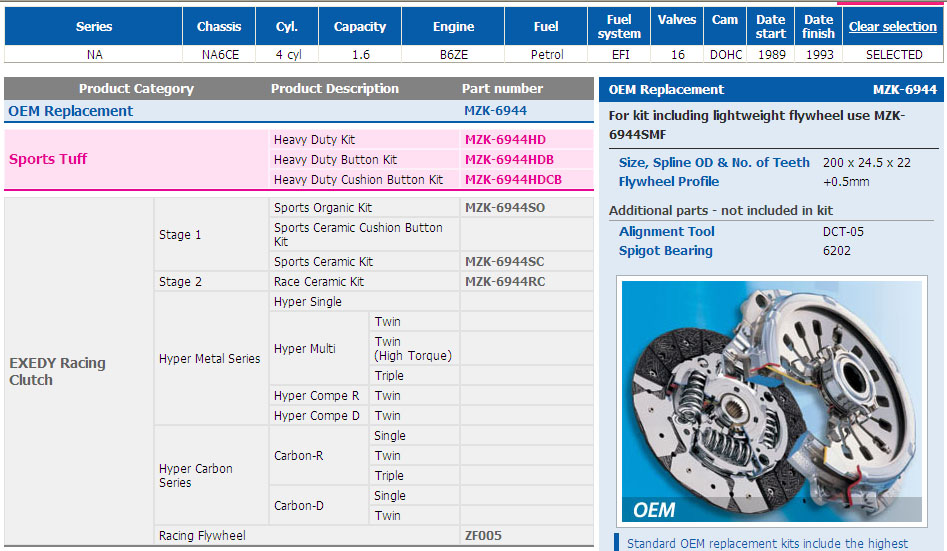This screenshot has height=551, width=947.
Task: Click the Sports Tuff category label
Action: pyautogui.click(x=48, y=159)
